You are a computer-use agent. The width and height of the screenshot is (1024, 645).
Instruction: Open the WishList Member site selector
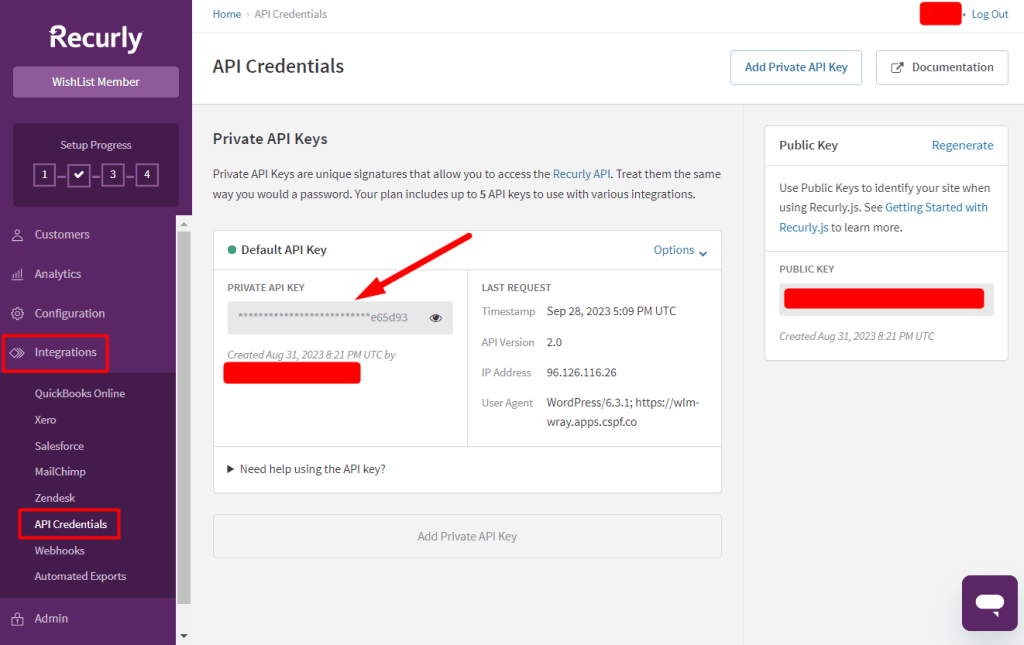pyautogui.click(x=96, y=82)
